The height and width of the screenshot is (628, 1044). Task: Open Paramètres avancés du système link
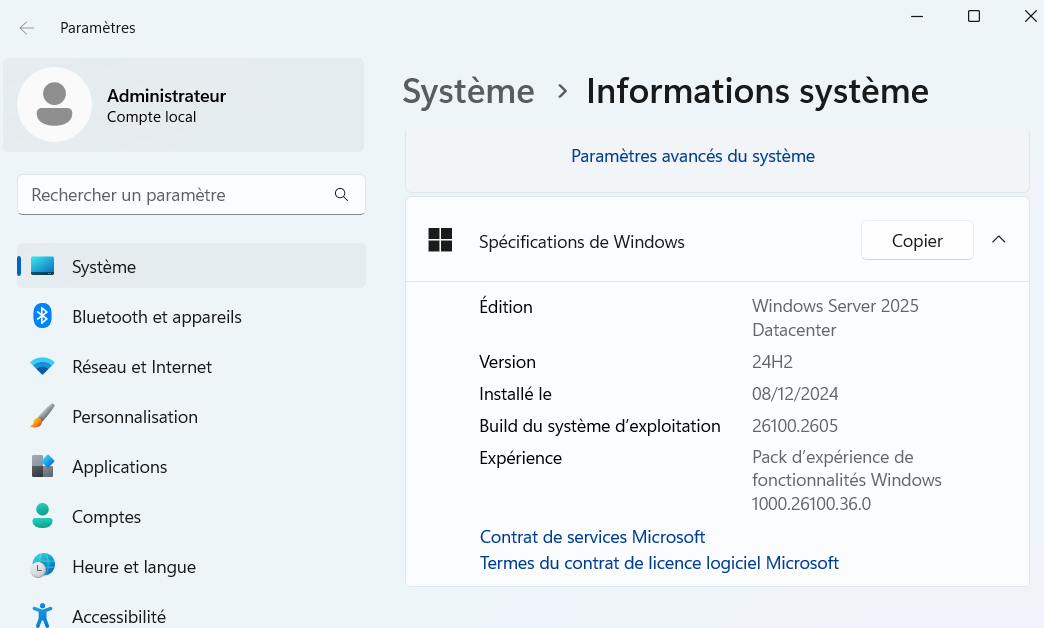click(x=692, y=156)
